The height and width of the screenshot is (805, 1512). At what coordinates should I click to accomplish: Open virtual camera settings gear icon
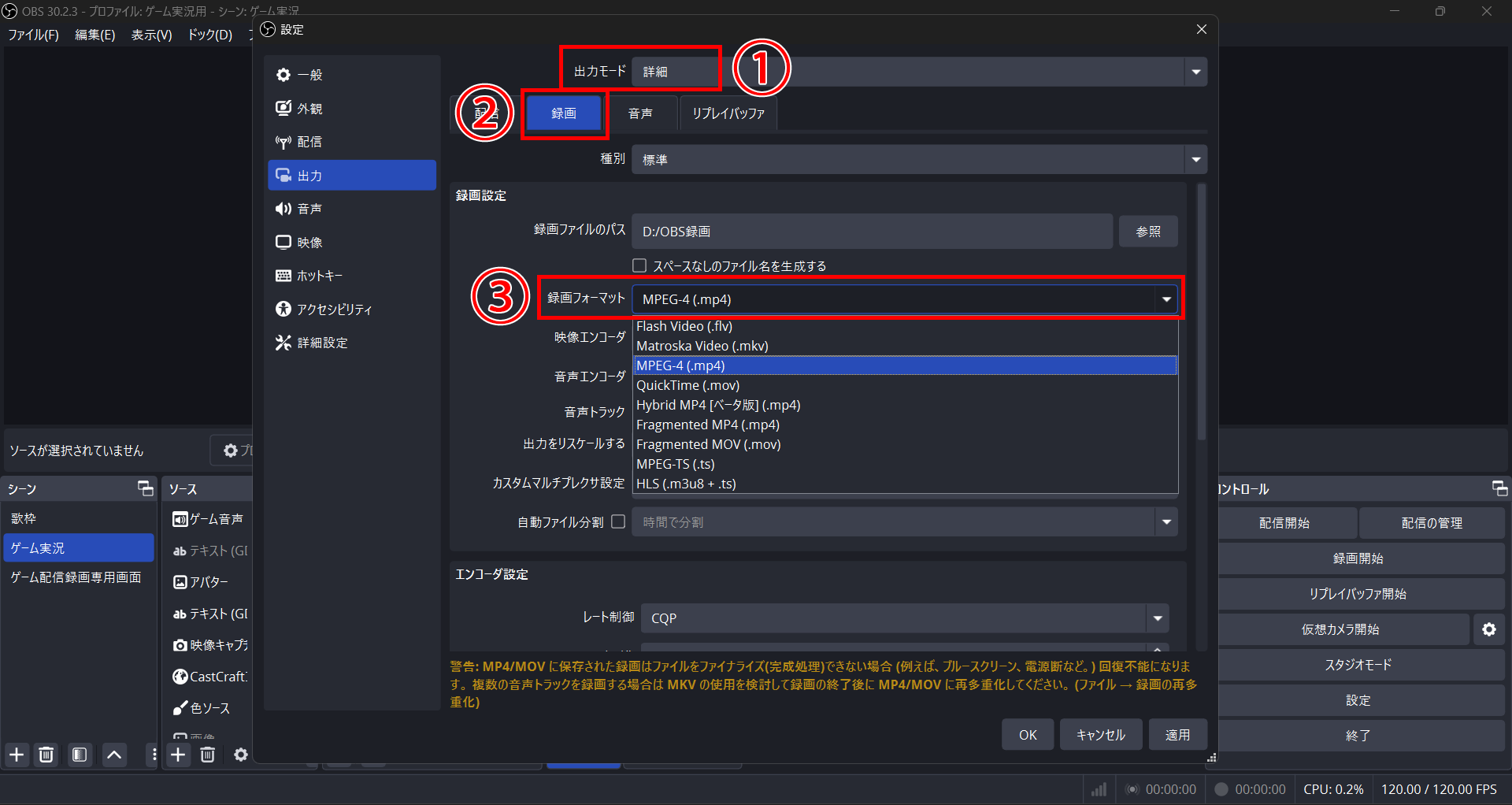1489,629
